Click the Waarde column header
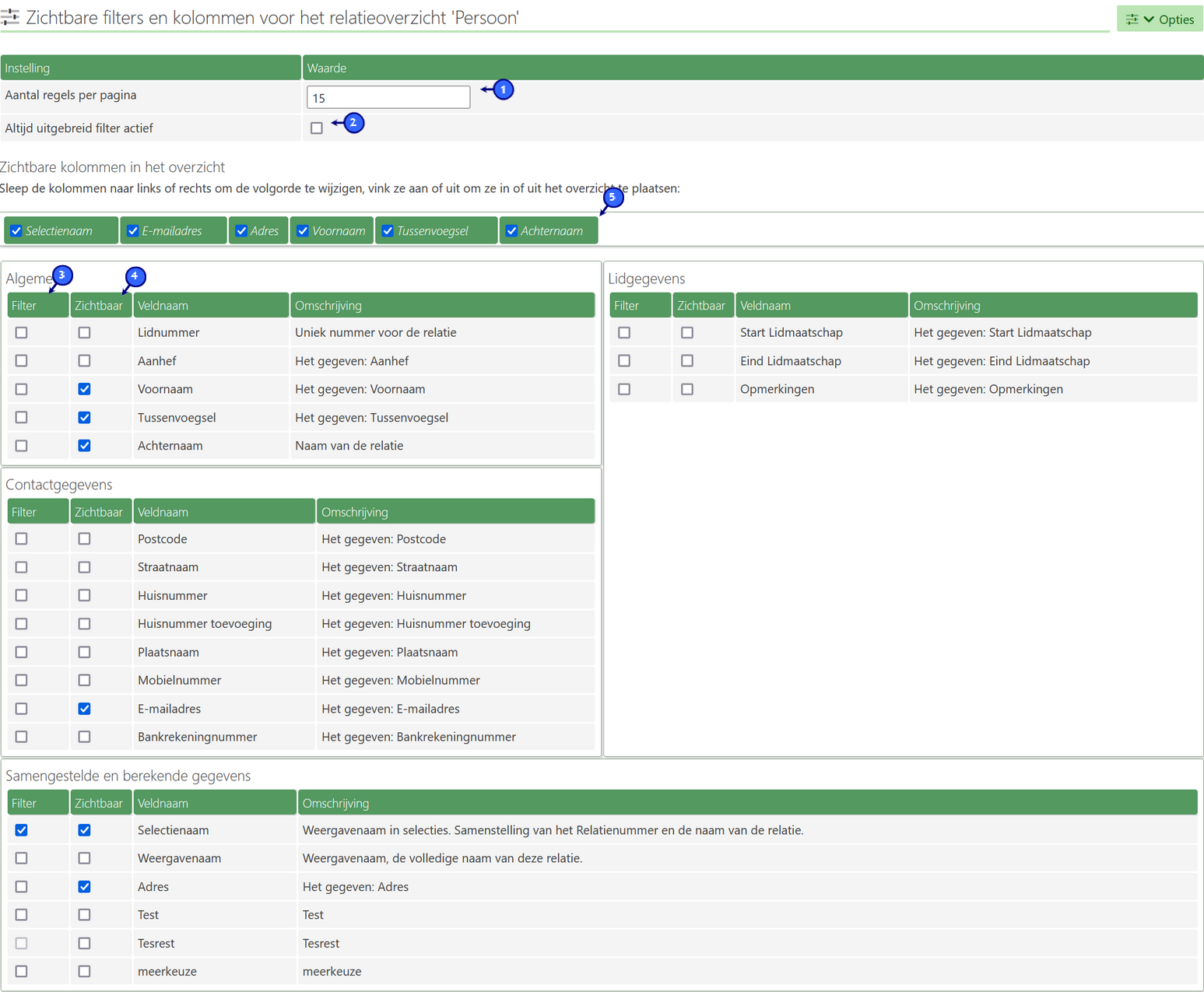This screenshot has height=992, width=1204. tap(753, 68)
